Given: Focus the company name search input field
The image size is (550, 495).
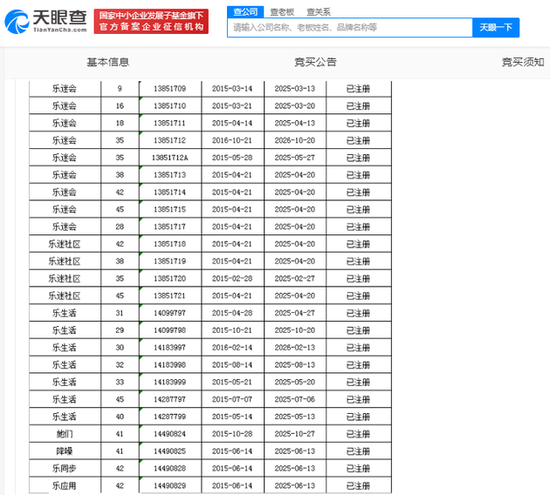Looking at the screenshot, I should tap(350, 27).
